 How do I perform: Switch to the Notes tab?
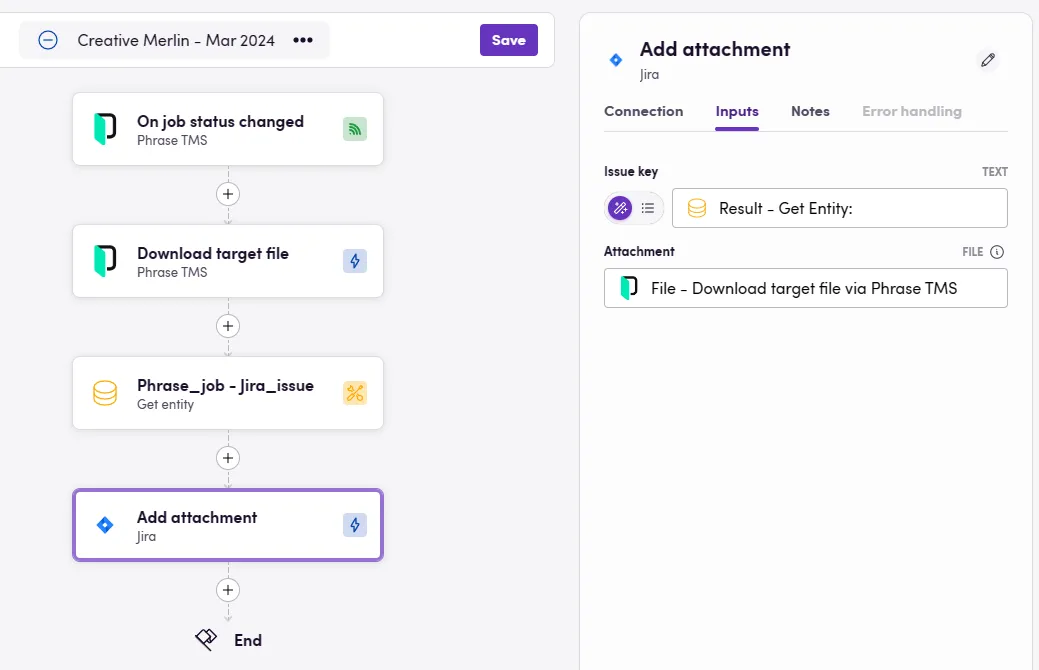(810, 111)
